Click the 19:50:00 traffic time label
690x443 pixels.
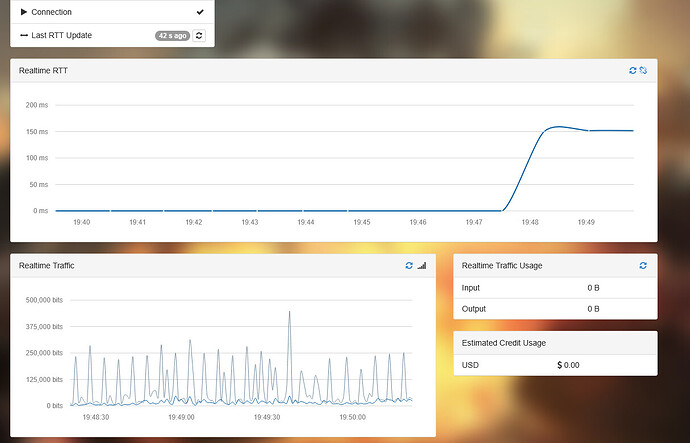pos(352,417)
